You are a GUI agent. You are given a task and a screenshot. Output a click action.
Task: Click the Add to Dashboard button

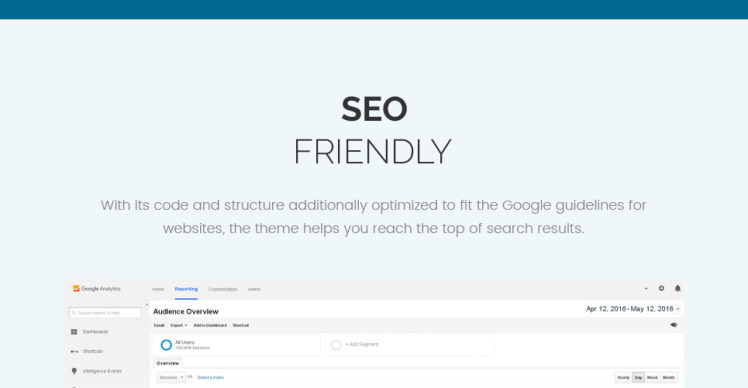[210, 325]
